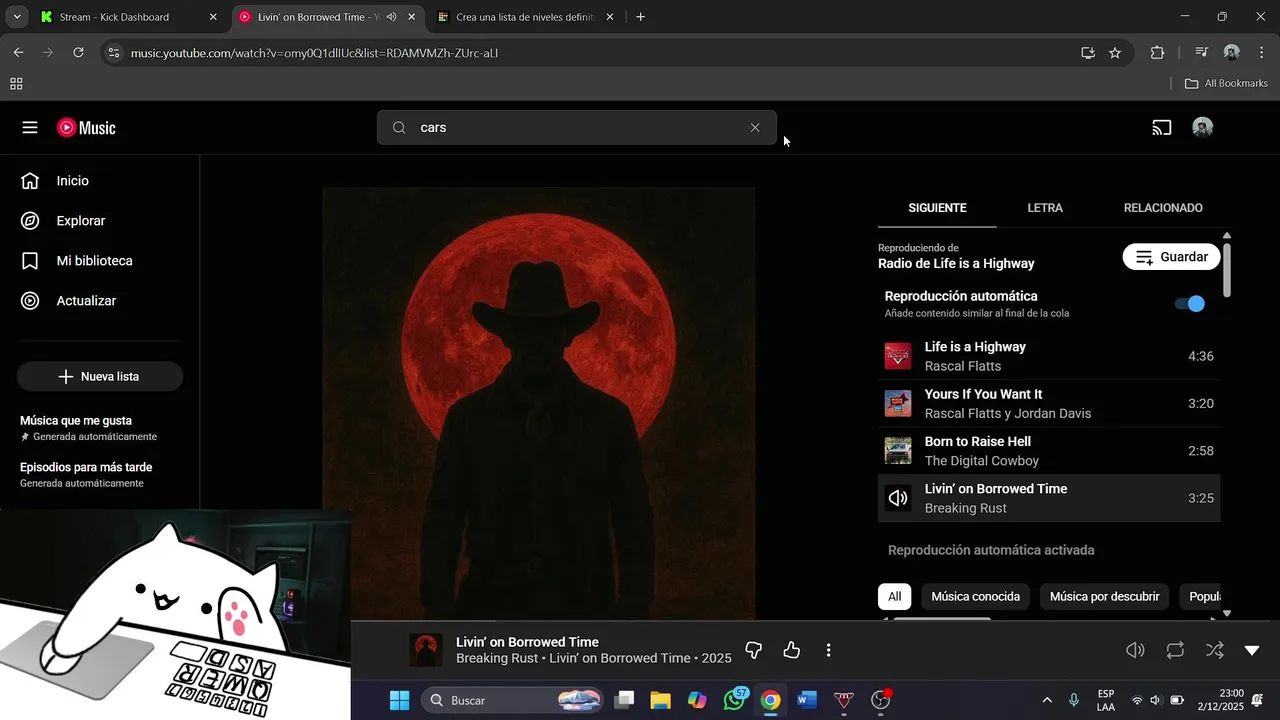Click the Guardar queue button
This screenshot has height=720, width=1280.
(1172, 257)
